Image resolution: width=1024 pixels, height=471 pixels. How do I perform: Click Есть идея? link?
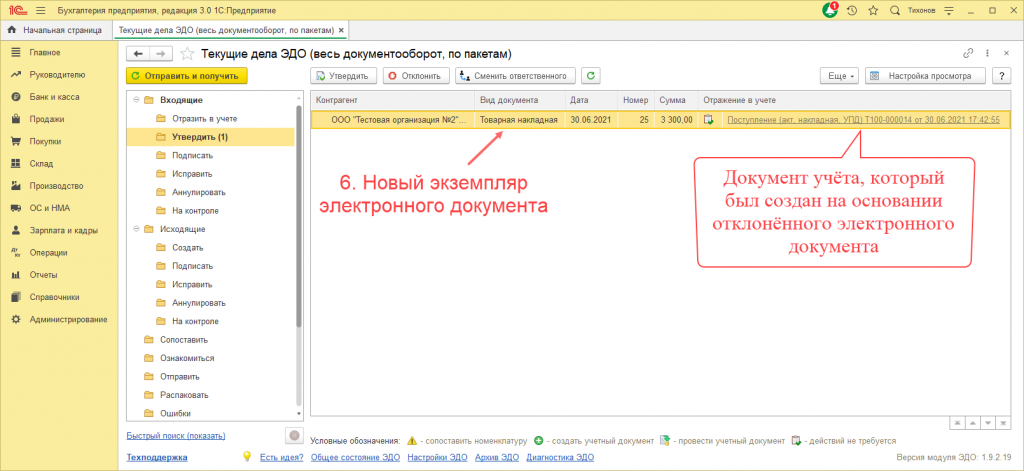[281, 457]
